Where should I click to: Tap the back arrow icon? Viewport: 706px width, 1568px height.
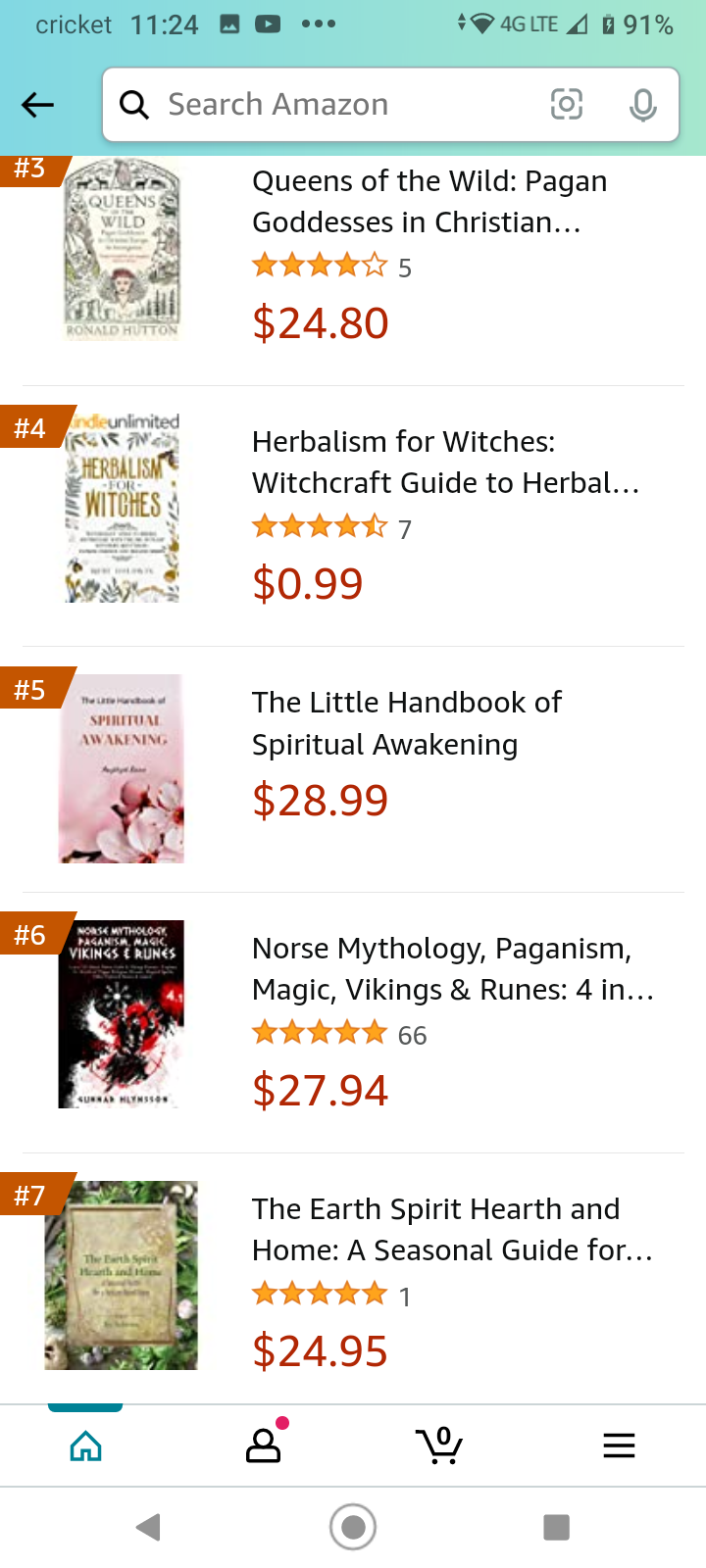pos(37,105)
